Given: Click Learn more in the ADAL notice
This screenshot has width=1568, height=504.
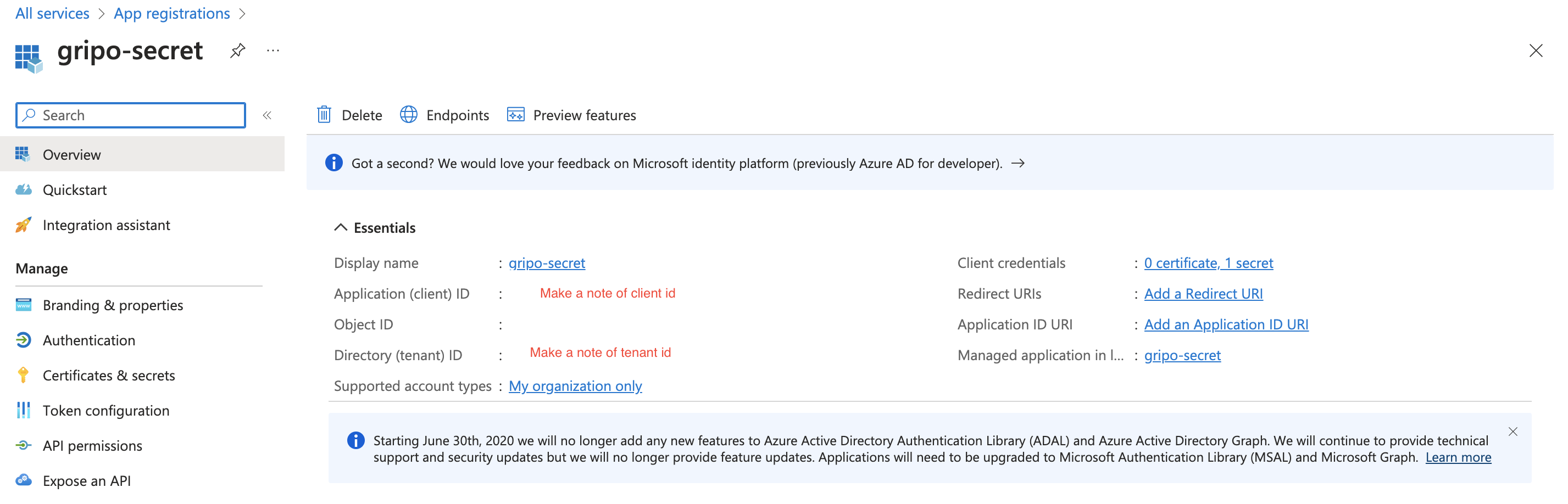Looking at the screenshot, I should [1458, 457].
